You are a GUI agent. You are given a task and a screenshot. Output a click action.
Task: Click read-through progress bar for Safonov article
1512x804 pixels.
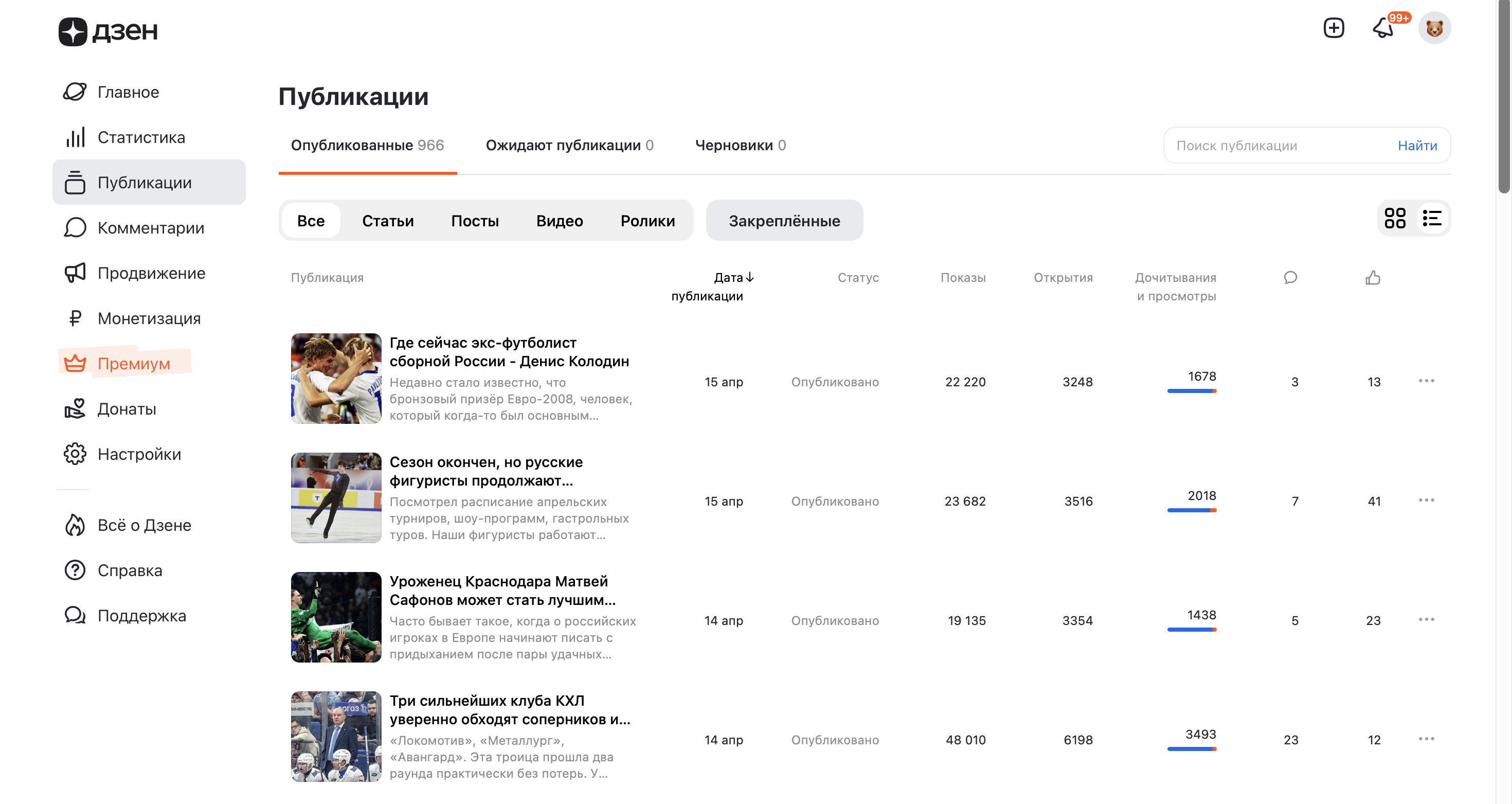tap(1191, 630)
